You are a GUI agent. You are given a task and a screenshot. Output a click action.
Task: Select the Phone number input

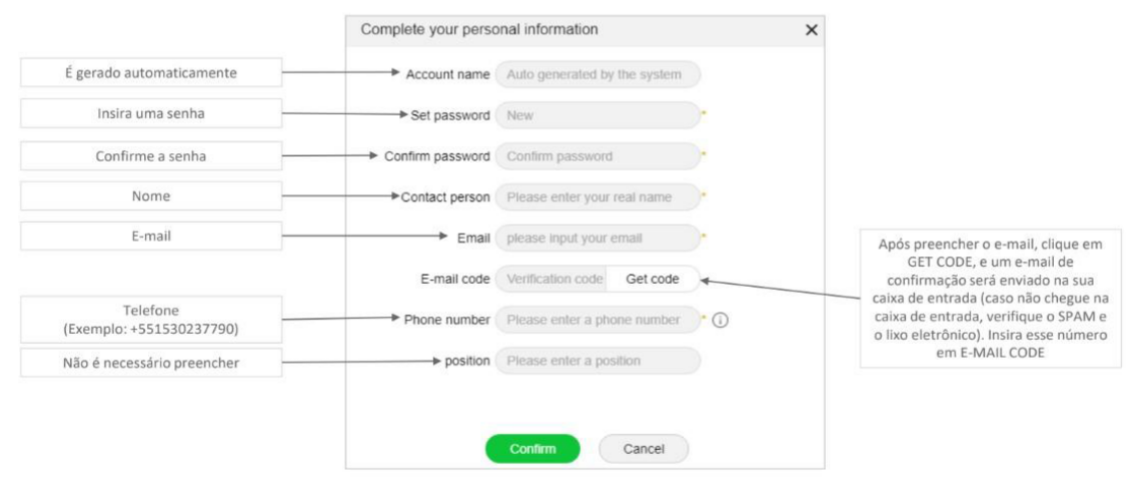[597, 320]
